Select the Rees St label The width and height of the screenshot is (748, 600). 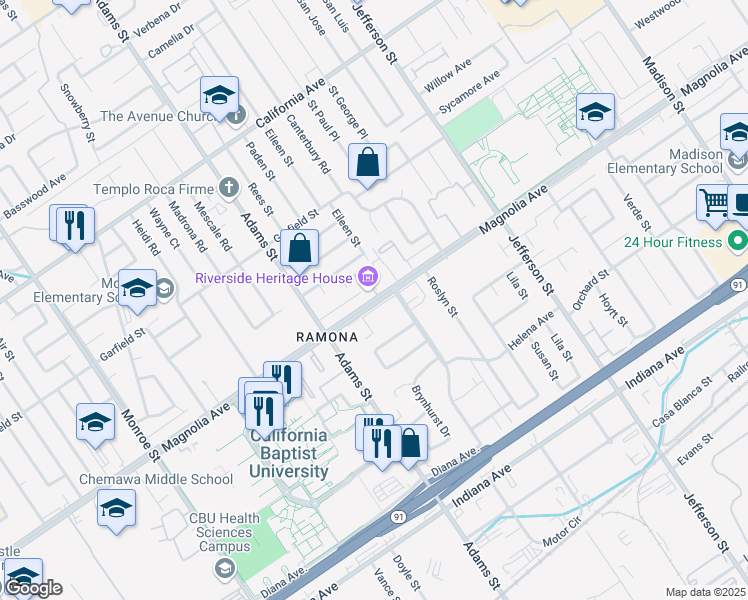pyautogui.click(x=260, y=199)
